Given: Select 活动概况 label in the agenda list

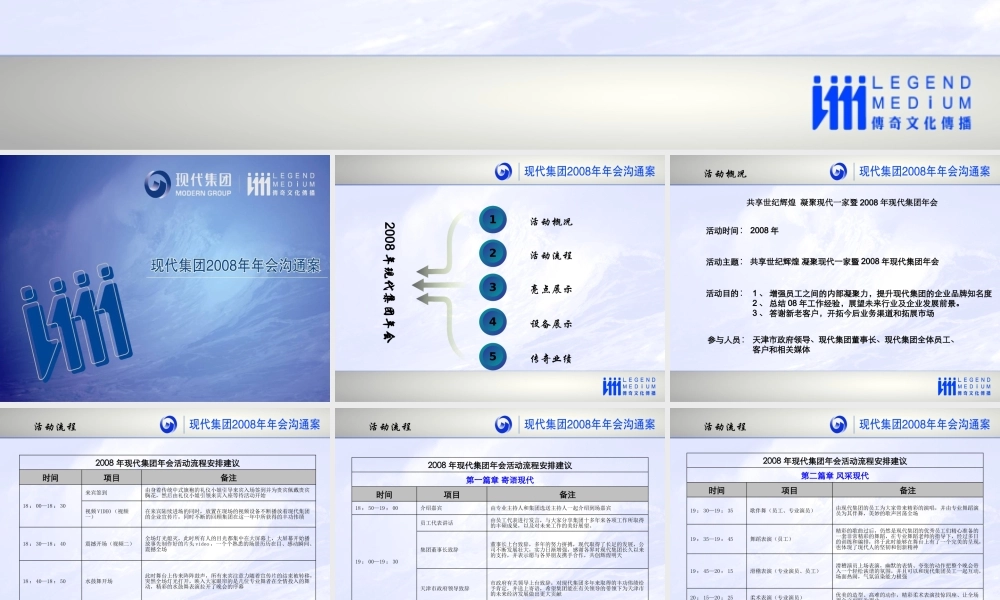Looking at the screenshot, I should tap(551, 221).
